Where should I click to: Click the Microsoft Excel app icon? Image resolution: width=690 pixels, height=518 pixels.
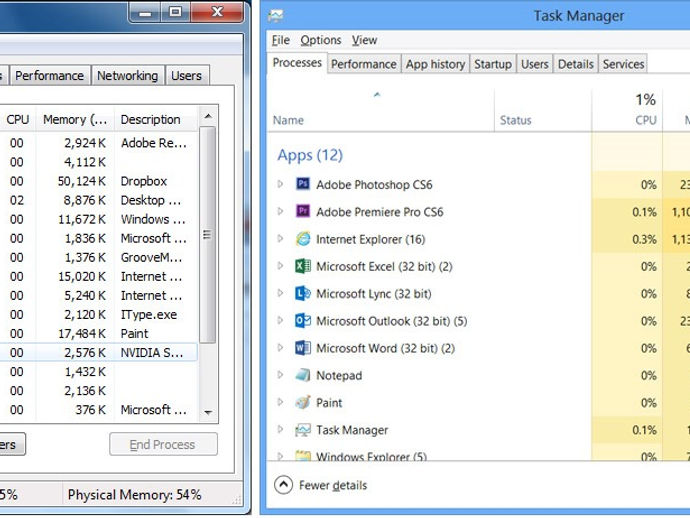coord(303,266)
